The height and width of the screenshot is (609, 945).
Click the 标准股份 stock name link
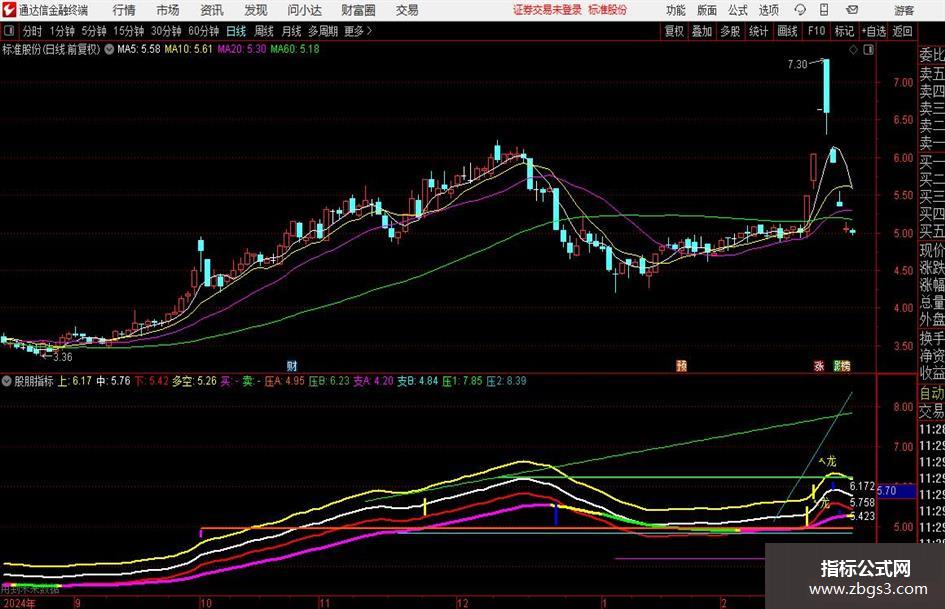(x=608, y=10)
